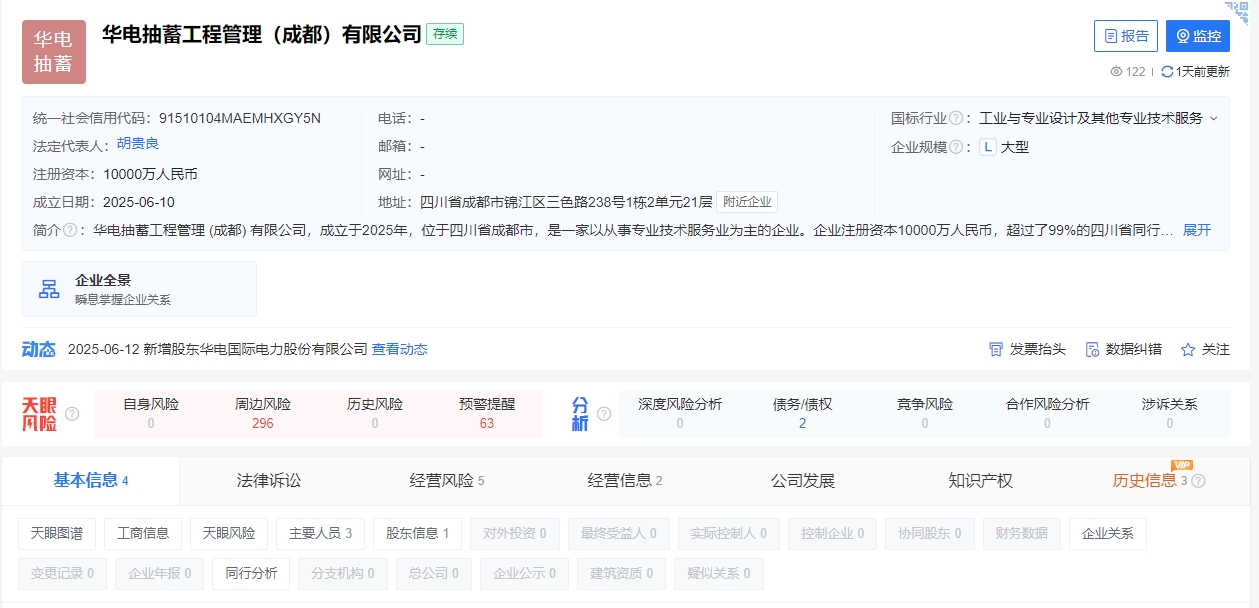Click the help icon next to 企业规模

click(x=956, y=147)
